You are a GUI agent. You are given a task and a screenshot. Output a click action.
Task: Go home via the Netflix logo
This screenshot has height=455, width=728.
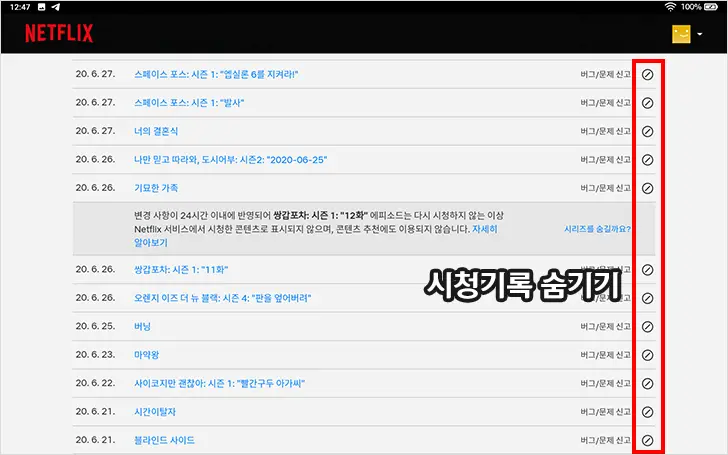pyautogui.click(x=59, y=33)
